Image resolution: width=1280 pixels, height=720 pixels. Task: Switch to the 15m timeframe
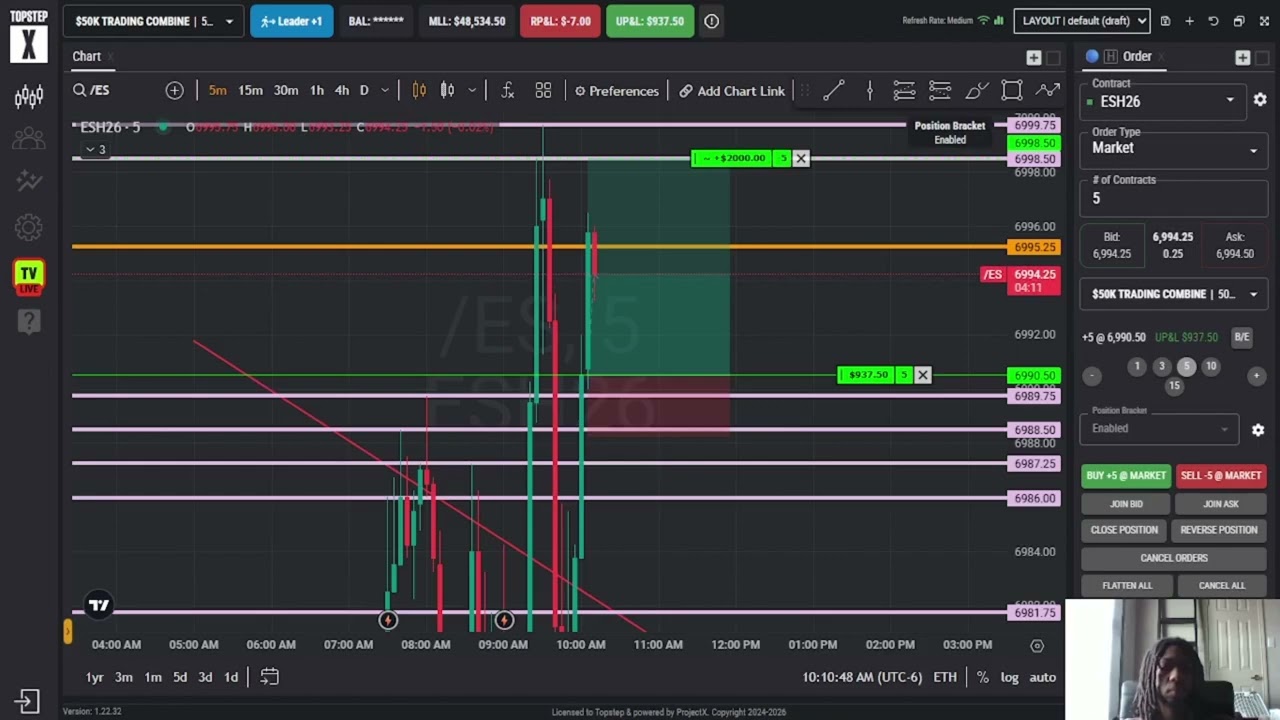point(250,91)
